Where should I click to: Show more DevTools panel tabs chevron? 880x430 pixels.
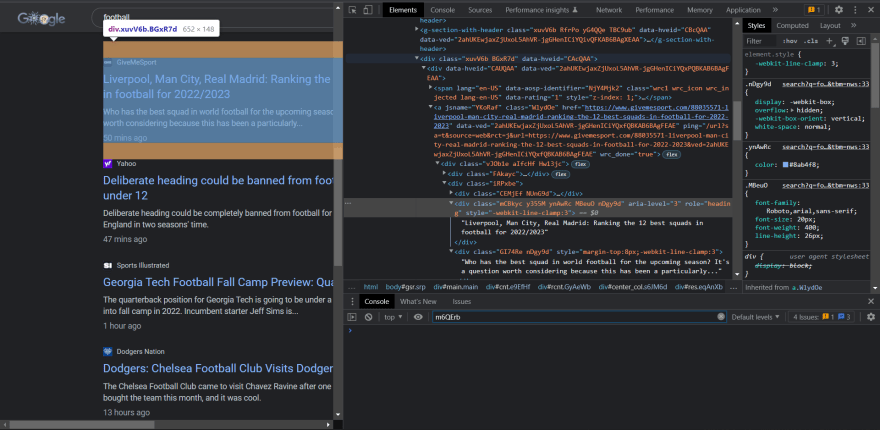tap(775, 10)
